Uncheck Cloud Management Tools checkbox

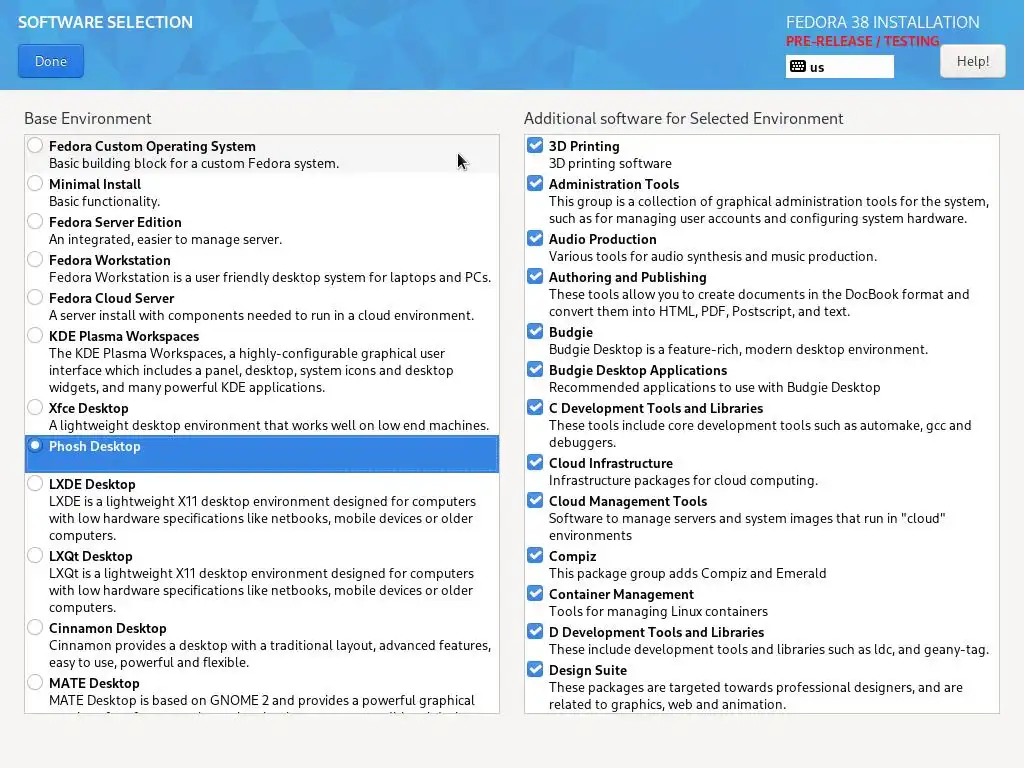pyautogui.click(x=535, y=500)
